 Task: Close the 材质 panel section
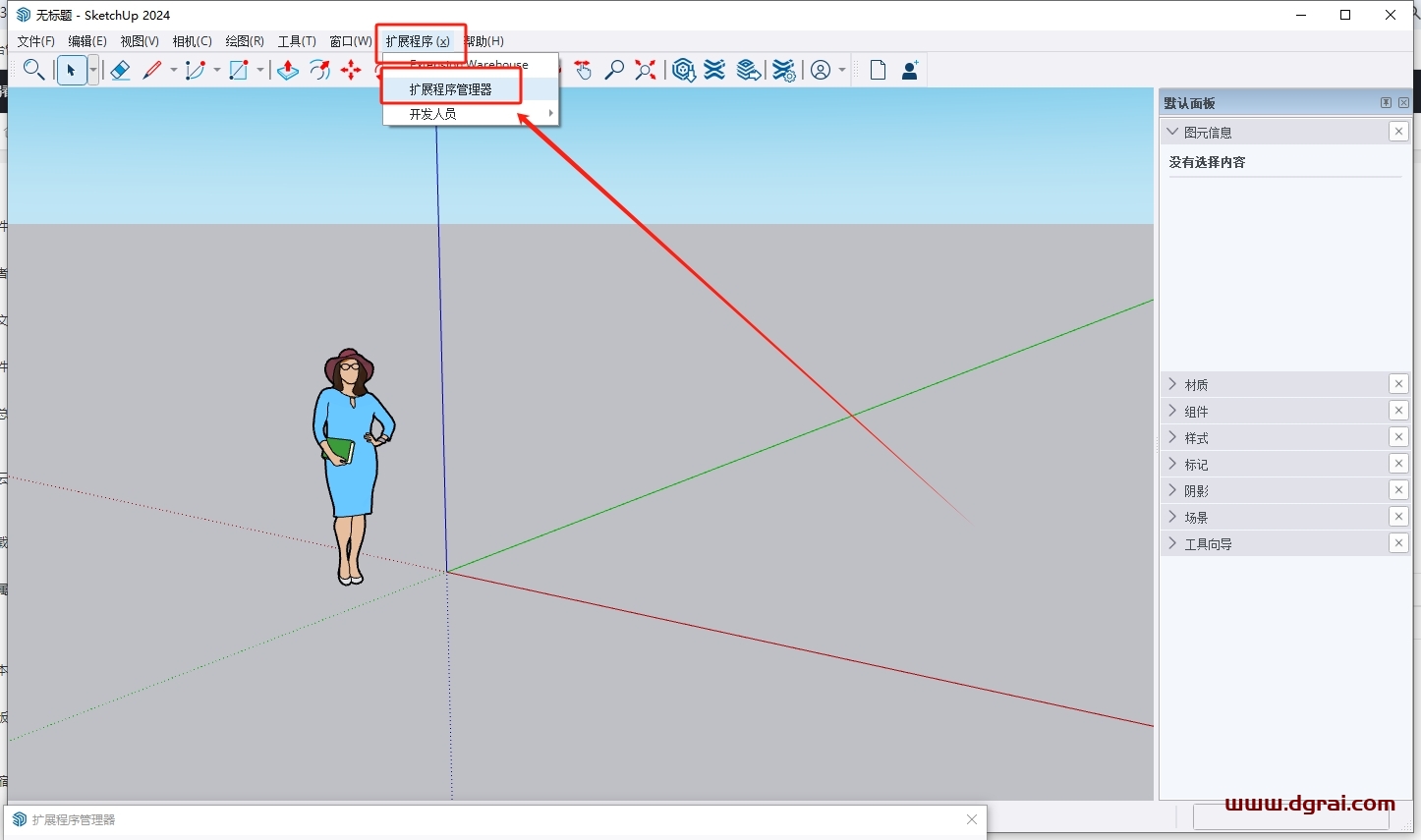click(x=1398, y=384)
